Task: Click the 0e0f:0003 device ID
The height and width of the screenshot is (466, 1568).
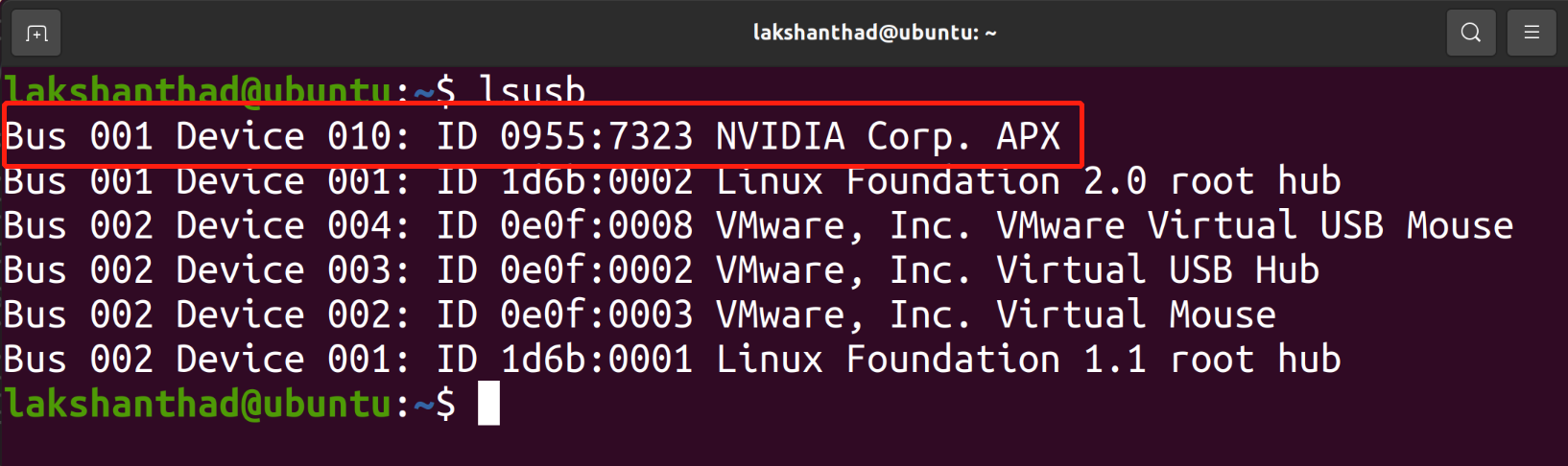Action: pyautogui.click(x=596, y=315)
